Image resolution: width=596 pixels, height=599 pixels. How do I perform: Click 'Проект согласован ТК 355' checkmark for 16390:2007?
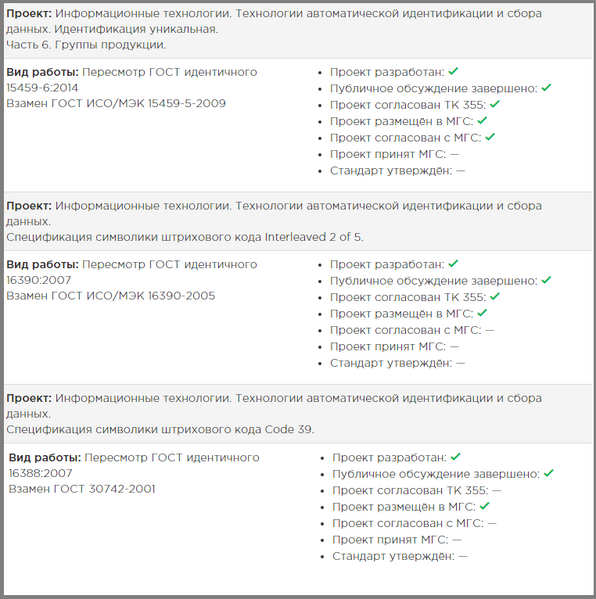pos(495,296)
